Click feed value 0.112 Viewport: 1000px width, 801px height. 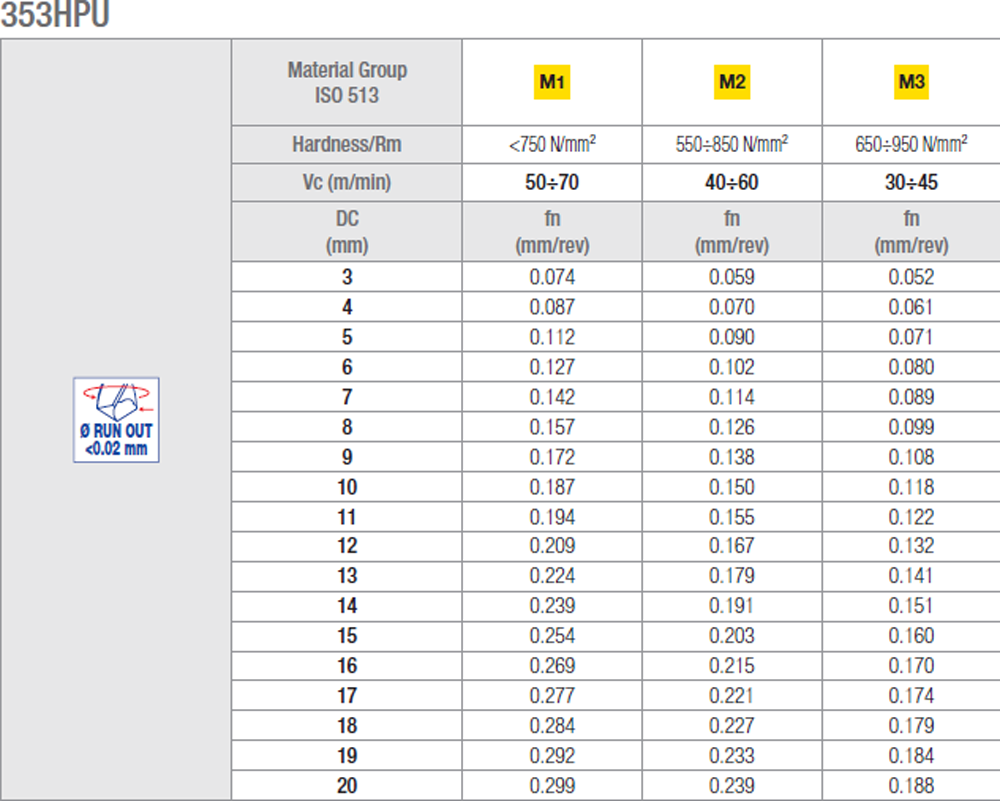click(552, 337)
